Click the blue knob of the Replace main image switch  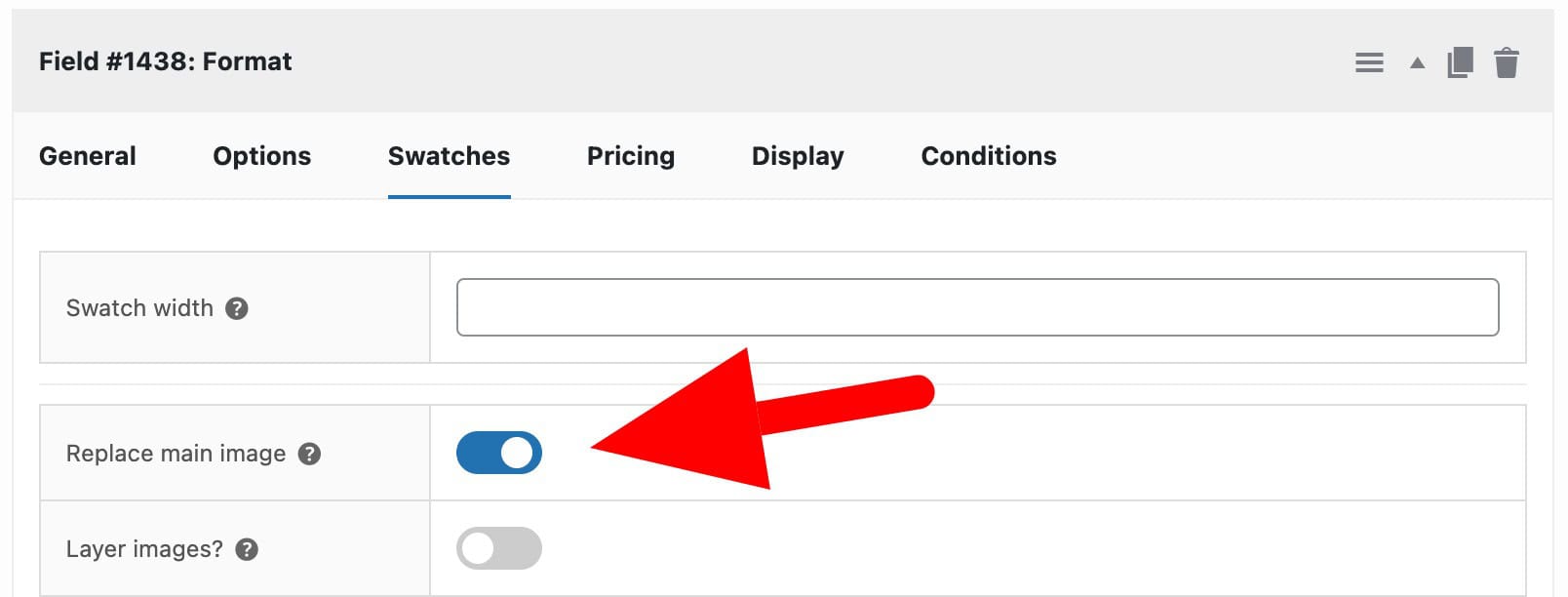(516, 453)
